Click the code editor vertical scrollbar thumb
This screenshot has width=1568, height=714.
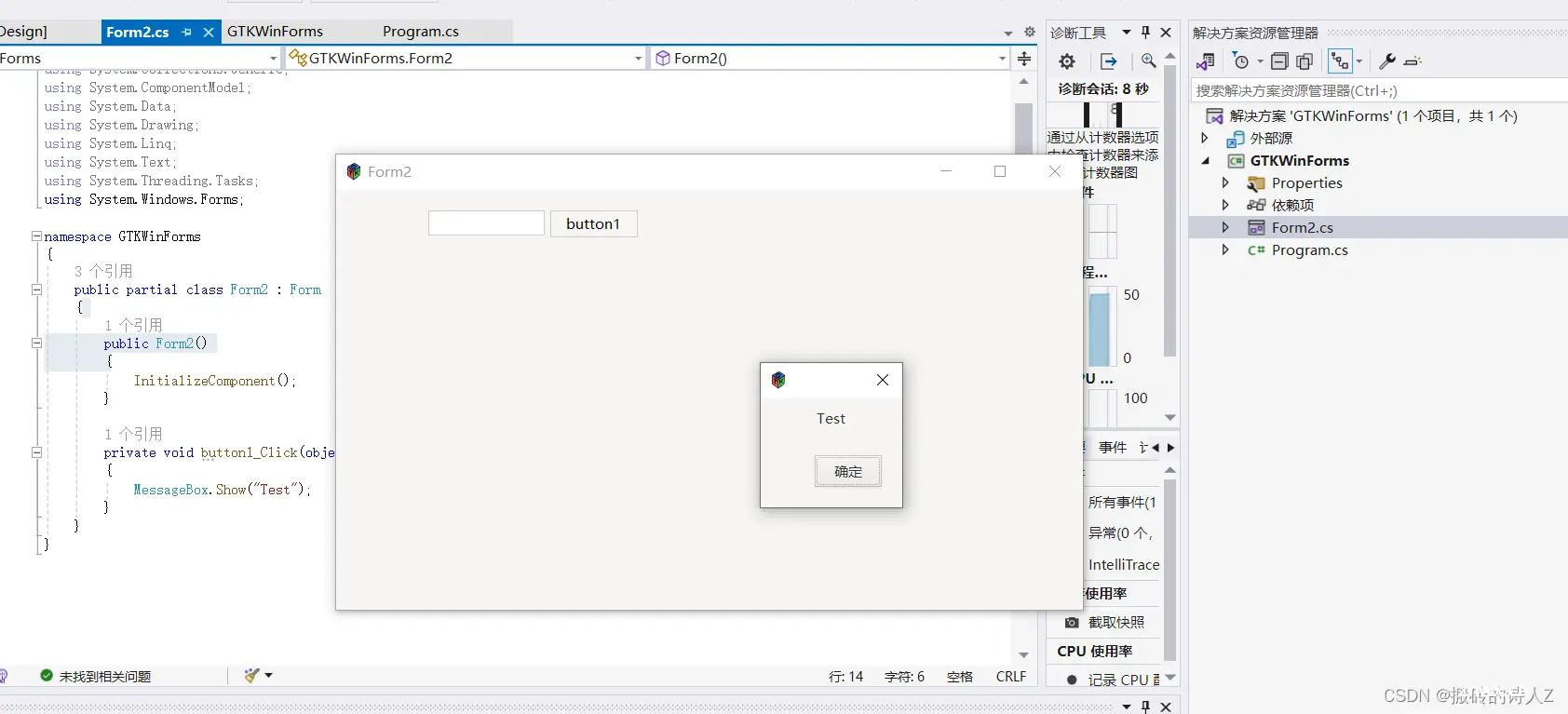(x=1023, y=127)
